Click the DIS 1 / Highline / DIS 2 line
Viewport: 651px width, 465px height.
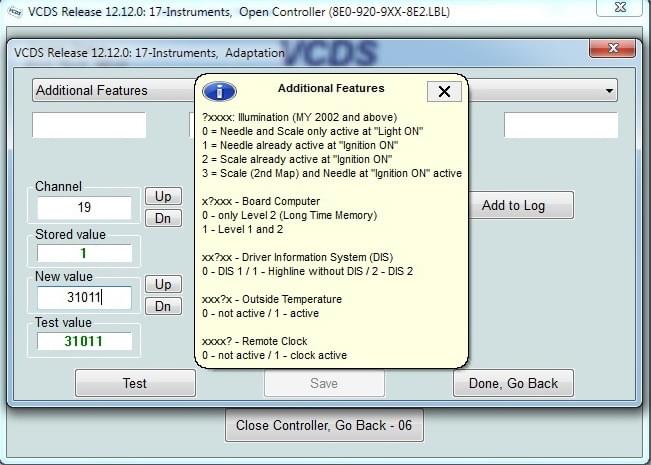click(x=308, y=272)
